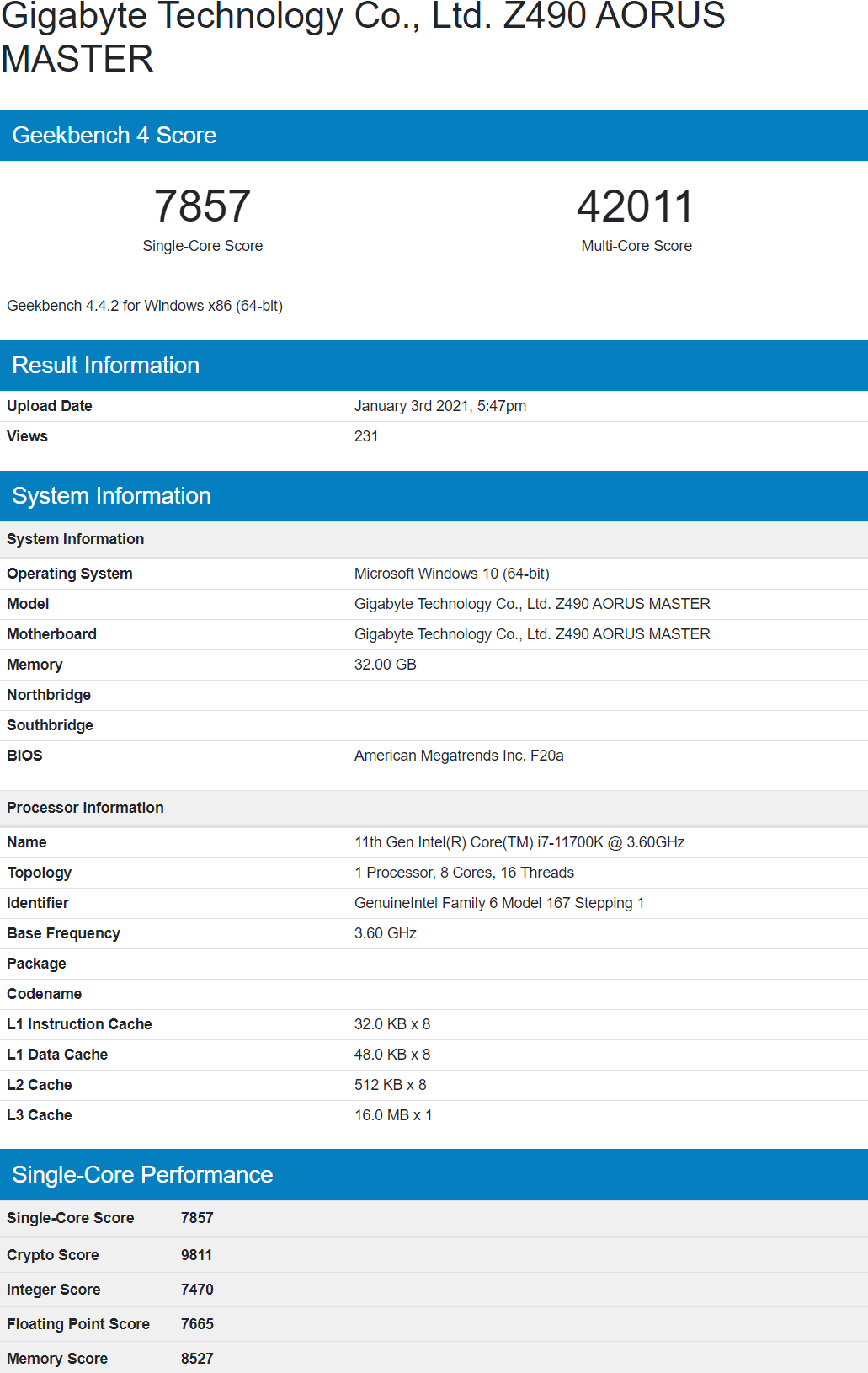Click the Identifier label

click(38, 903)
